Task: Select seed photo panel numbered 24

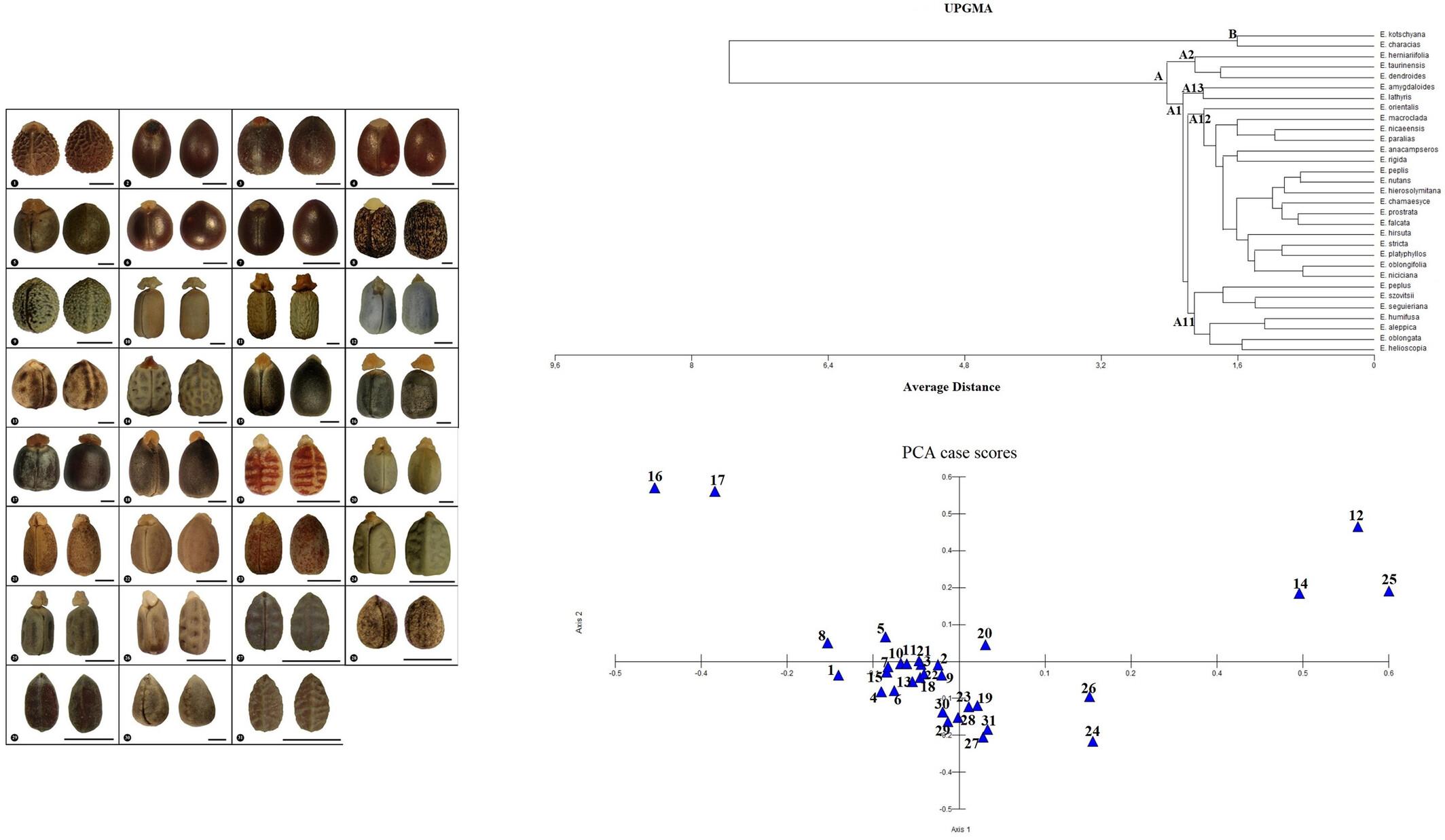Action: pyautogui.click(x=402, y=546)
